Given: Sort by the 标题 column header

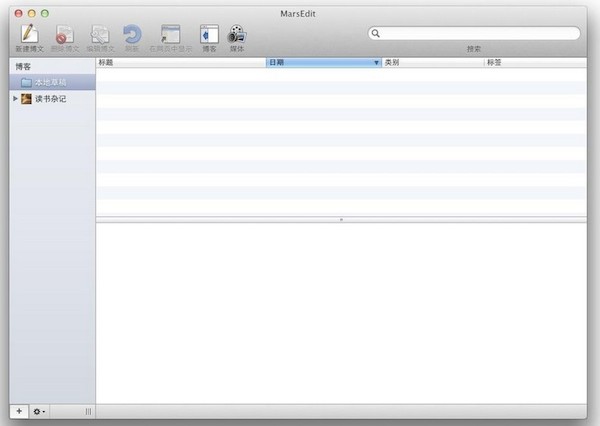Looking at the screenshot, I should [181, 62].
